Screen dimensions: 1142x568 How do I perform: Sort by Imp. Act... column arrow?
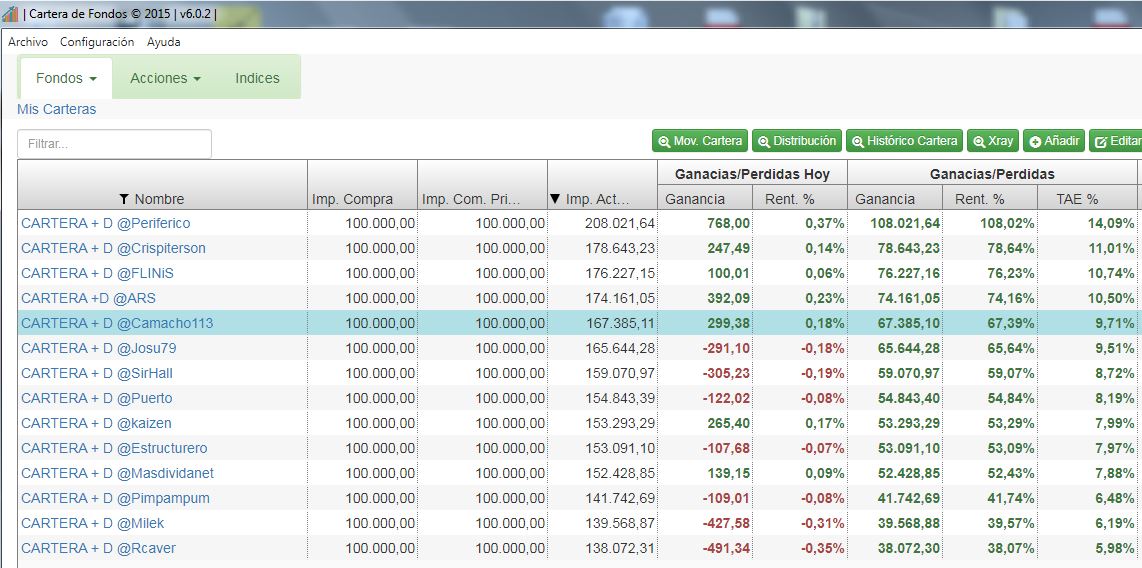pyautogui.click(x=556, y=199)
